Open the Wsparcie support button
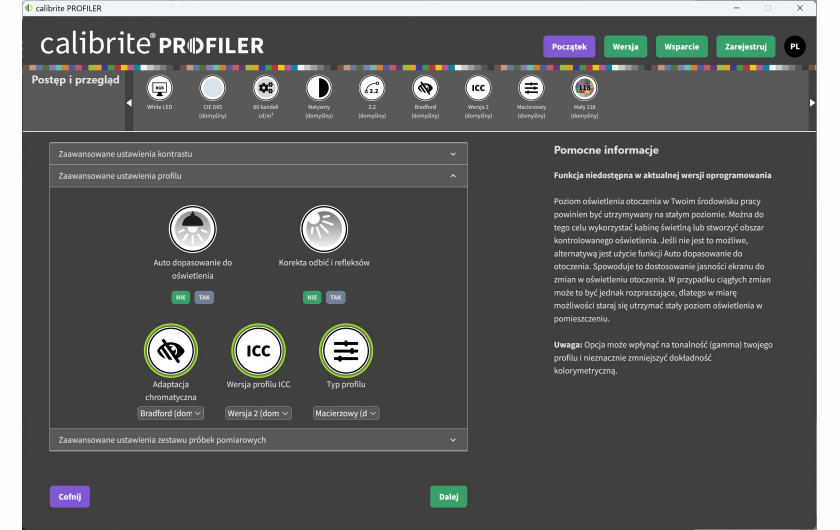Image resolution: width=840 pixels, height=530 pixels. [x=681, y=47]
